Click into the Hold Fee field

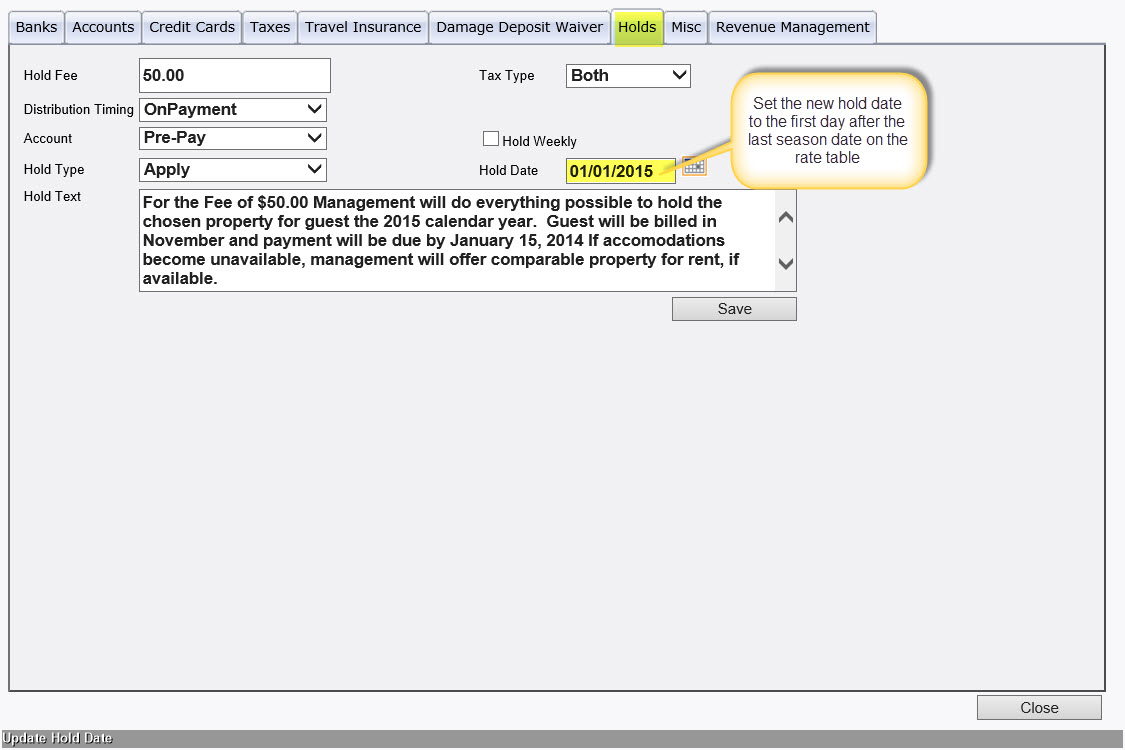click(235, 75)
